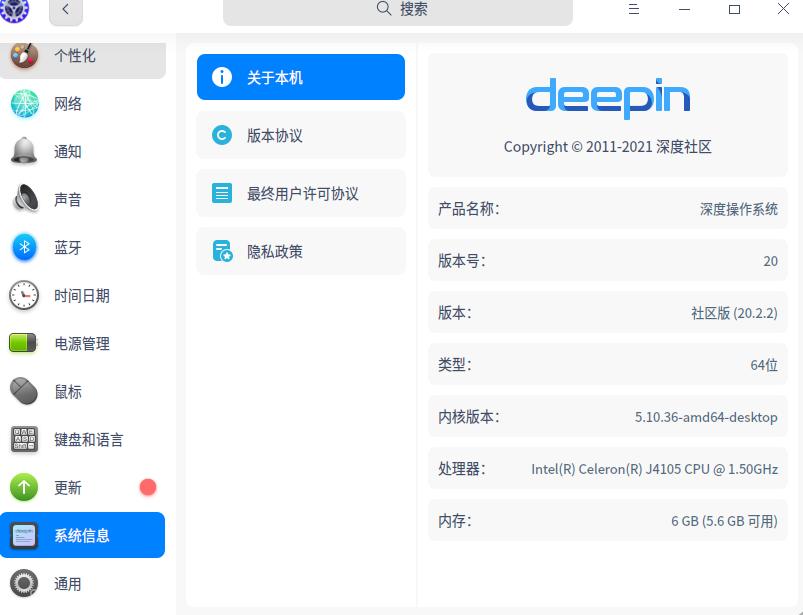Click the 6 GB memory value

tap(725, 521)
